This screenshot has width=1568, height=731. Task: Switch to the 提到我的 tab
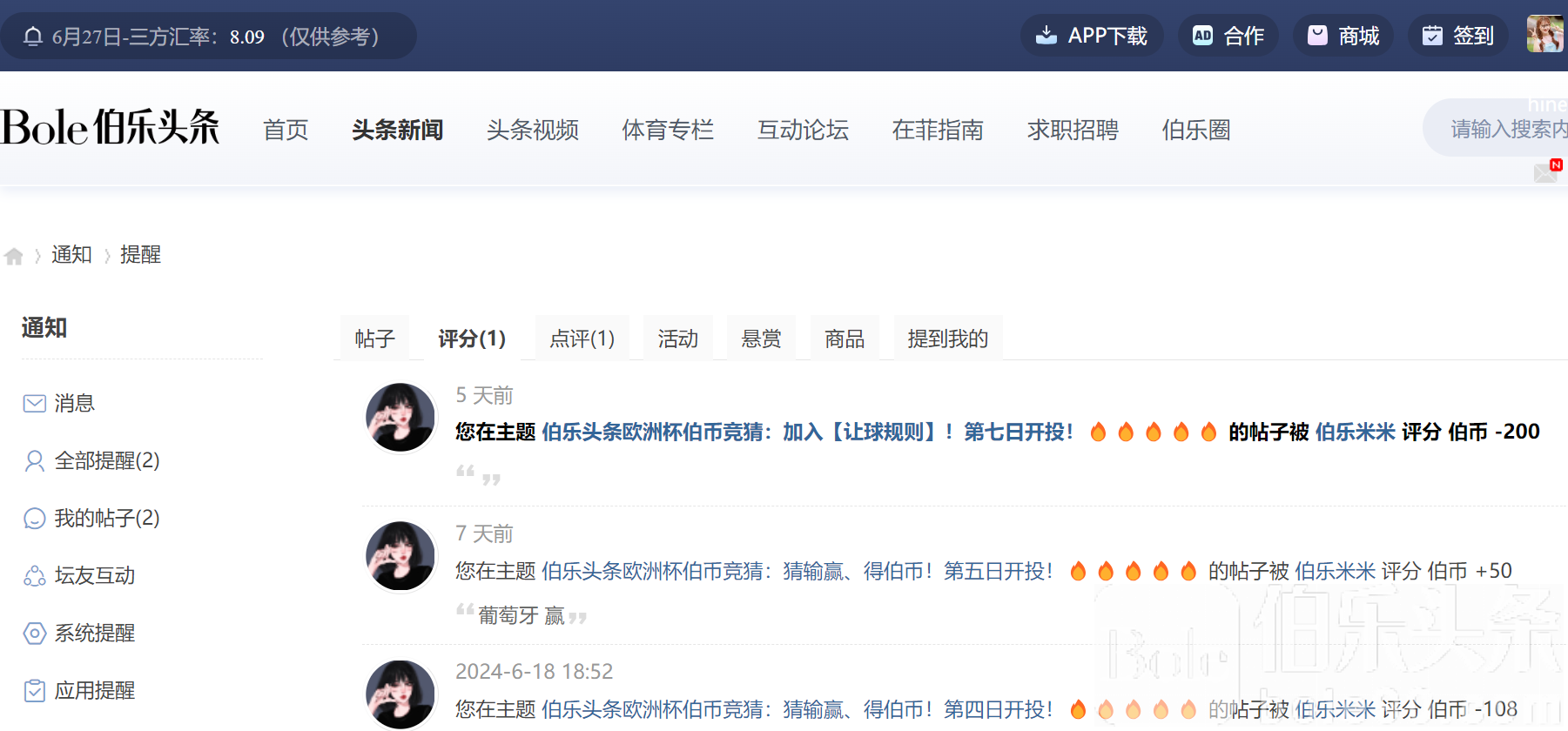point(948,338)
